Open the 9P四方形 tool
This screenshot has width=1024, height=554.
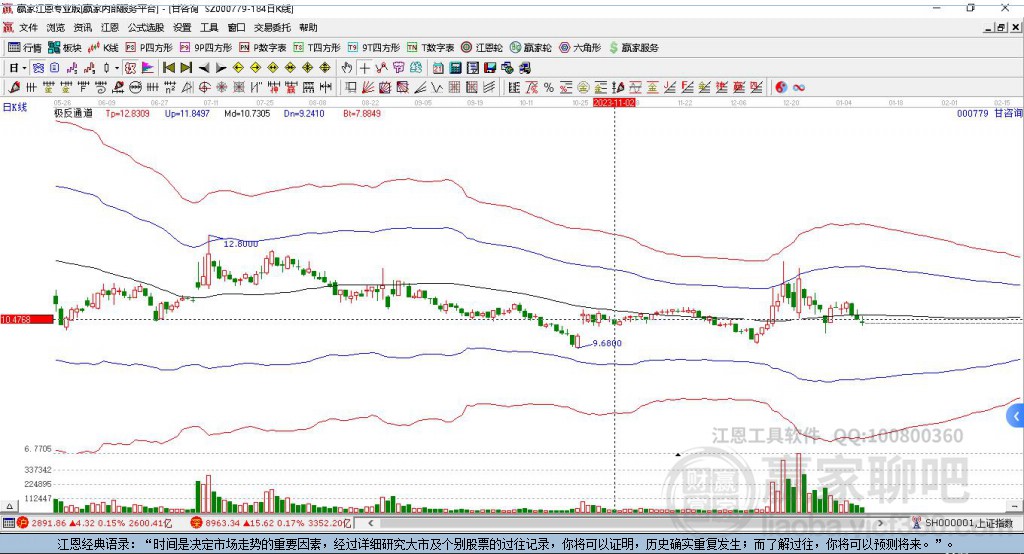[x=206, y=48]
